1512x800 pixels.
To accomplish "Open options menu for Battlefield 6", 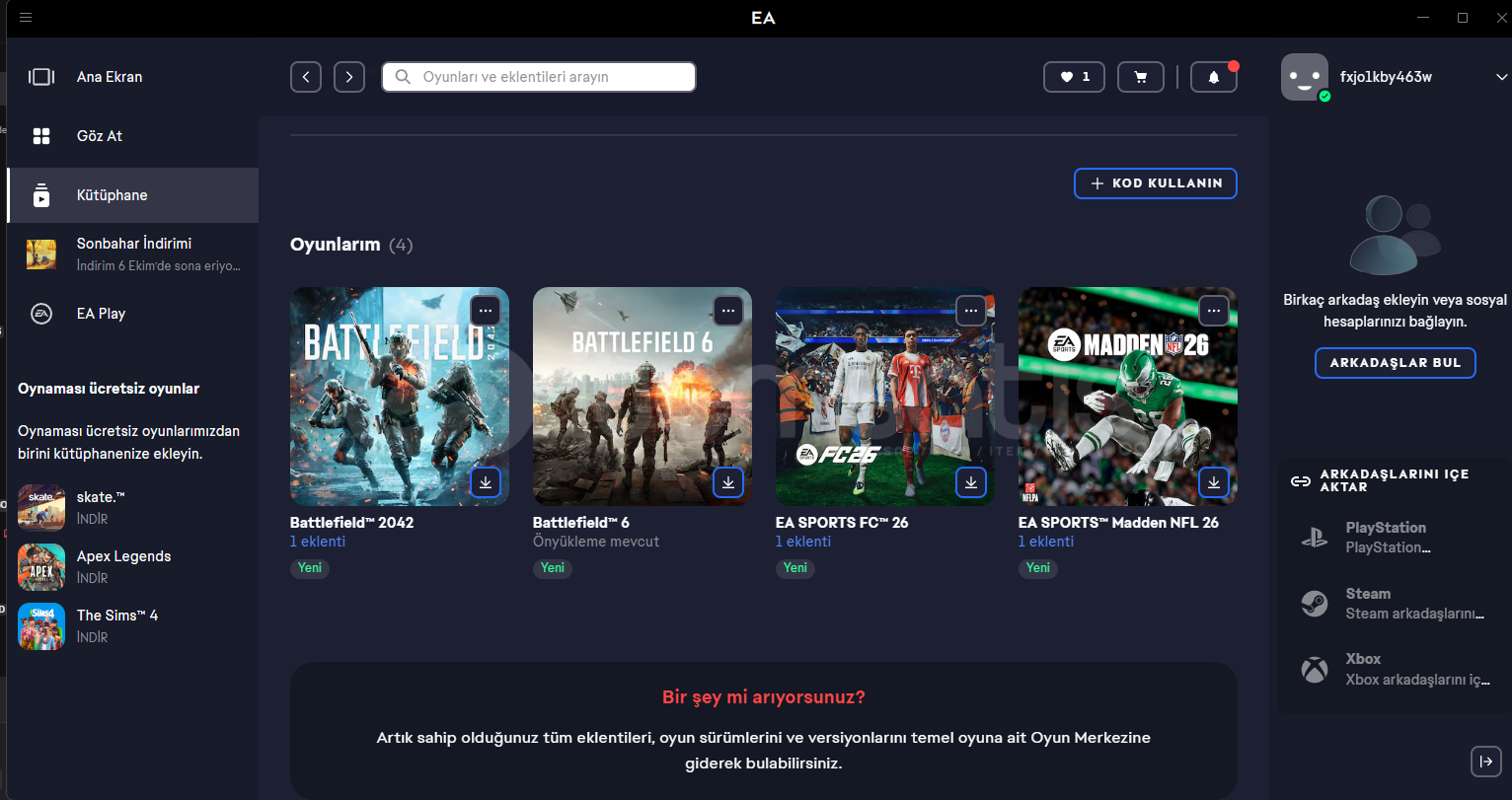I will (727, 311).
